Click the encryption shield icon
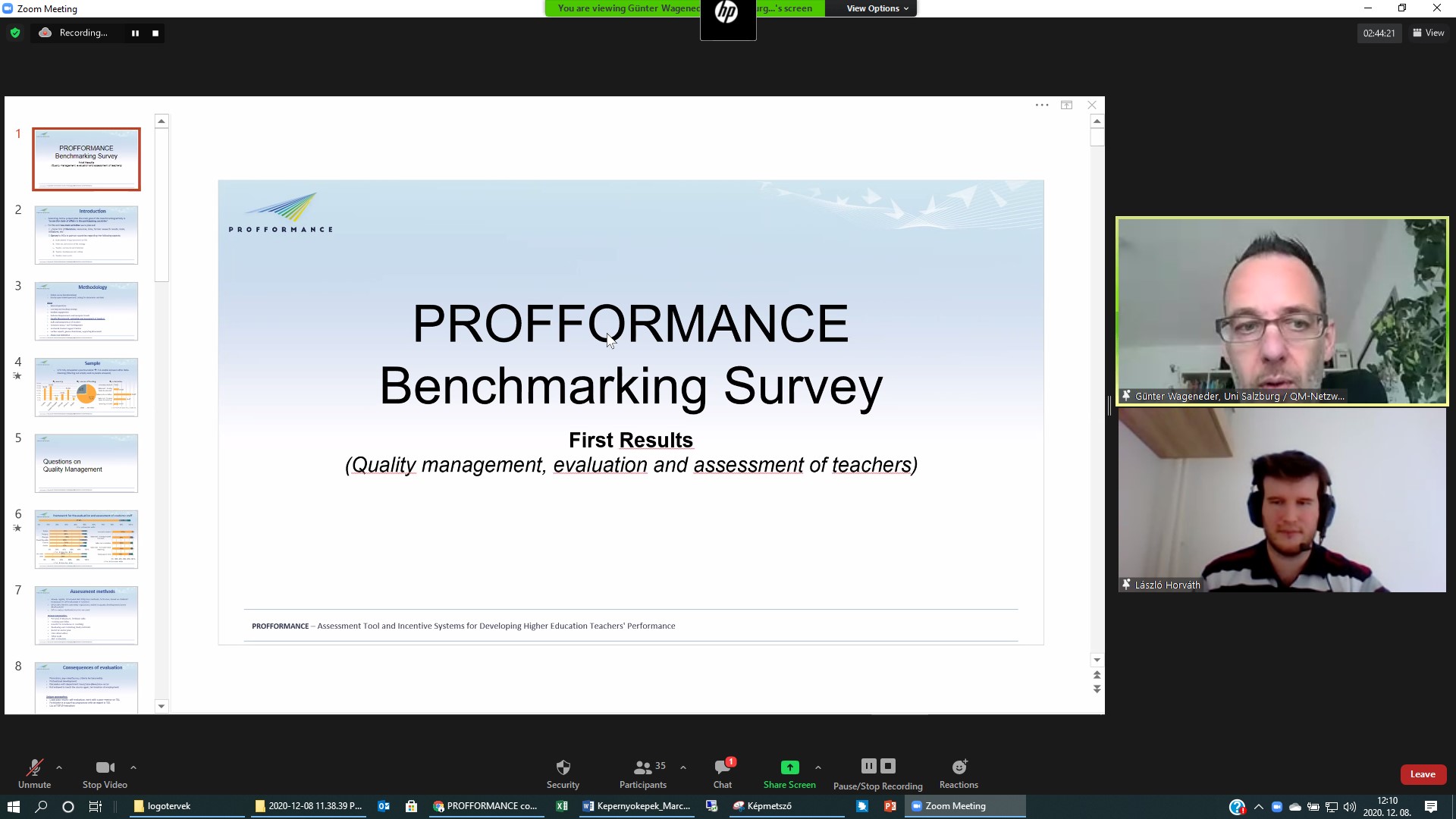Image resolution: width=1456 pixels, height=819 pixels. coord(15,33)
